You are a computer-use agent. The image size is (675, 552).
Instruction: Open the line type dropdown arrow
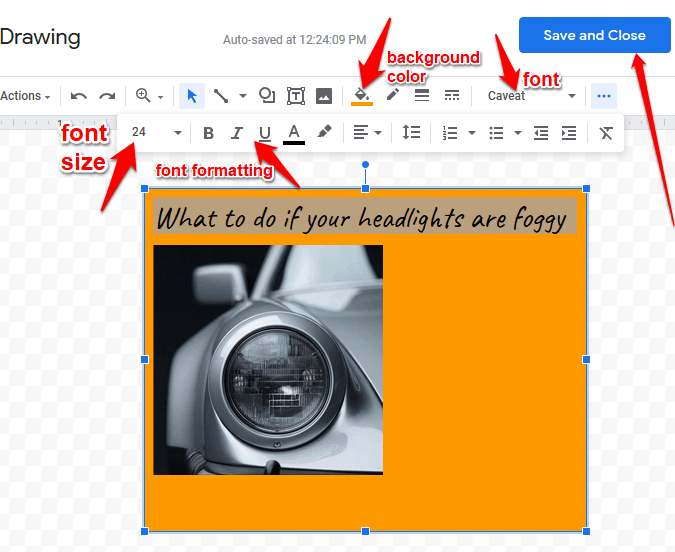point(243,96)
